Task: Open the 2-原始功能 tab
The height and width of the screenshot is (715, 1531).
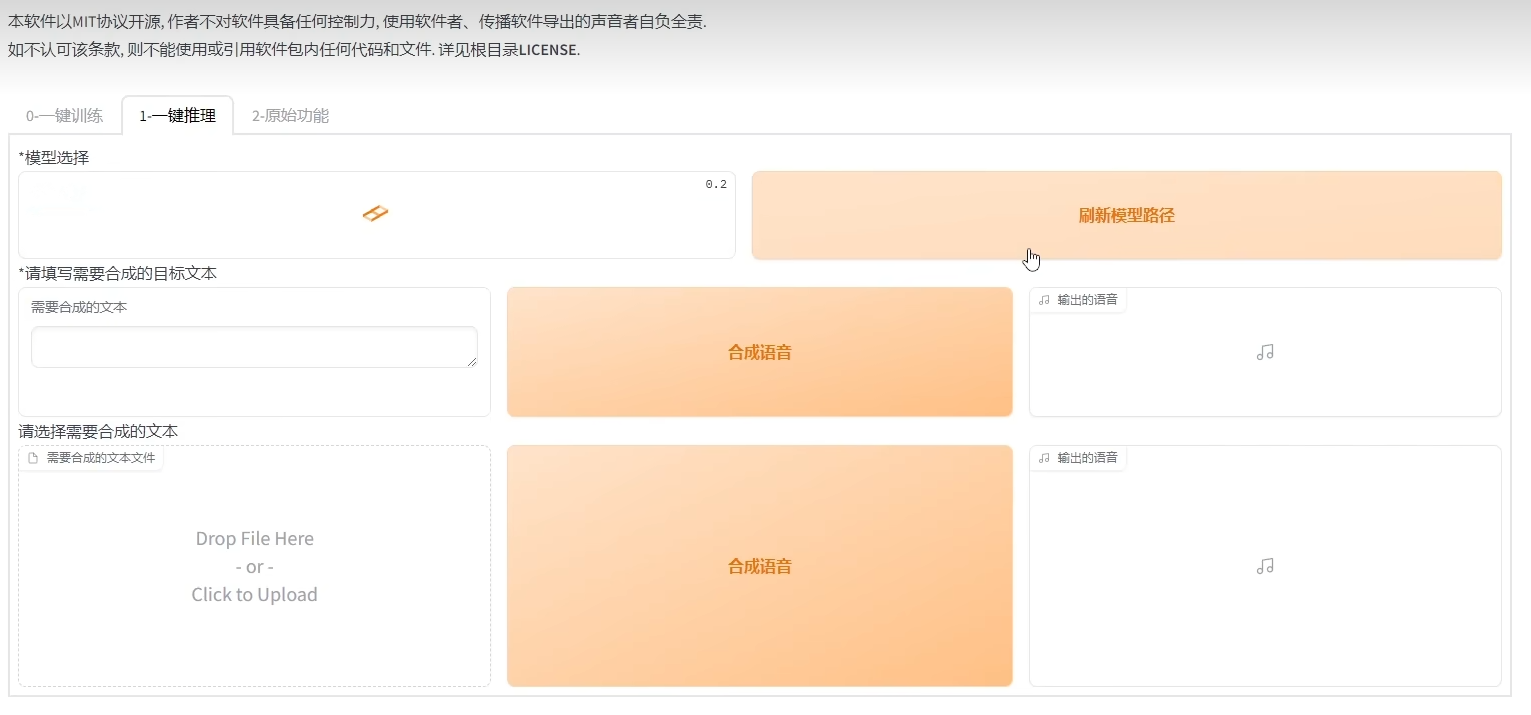Action: point(290,115)
